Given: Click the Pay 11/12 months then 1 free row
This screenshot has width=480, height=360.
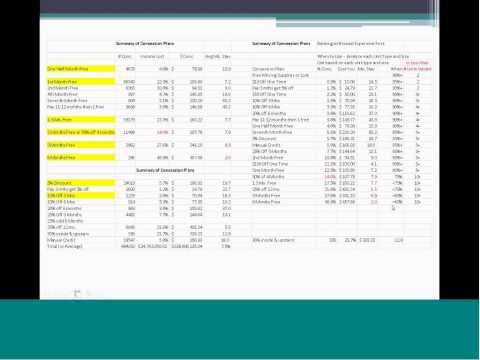Looking at the screenshot, I should (x=75, y=107).
